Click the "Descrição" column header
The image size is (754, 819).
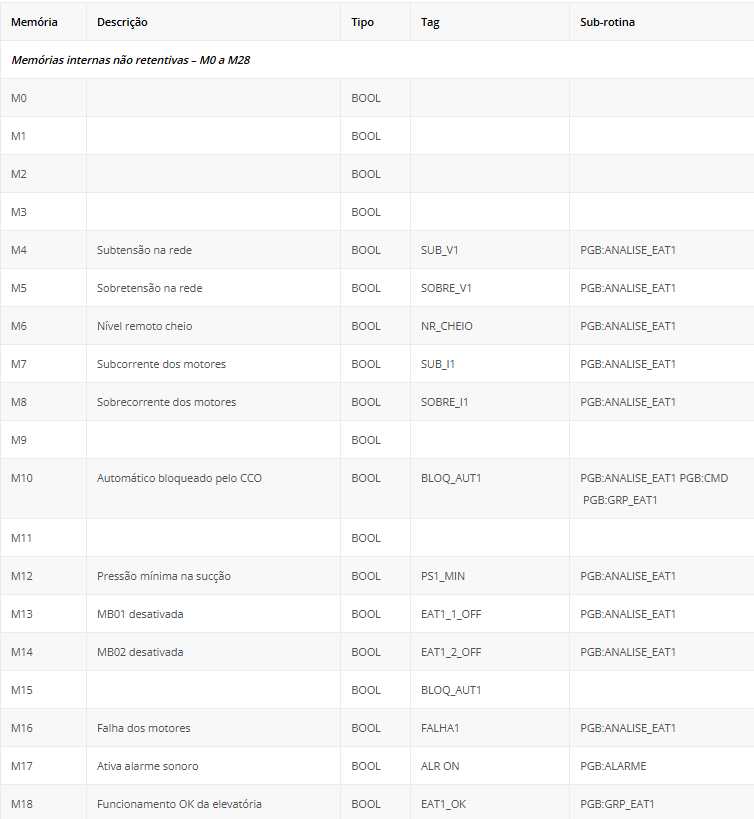coord(122,22)
